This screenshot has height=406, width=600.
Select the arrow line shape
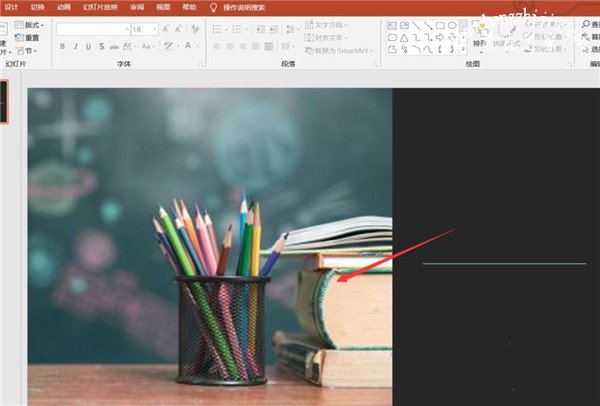pyautogui.click(x=428, y=26)
